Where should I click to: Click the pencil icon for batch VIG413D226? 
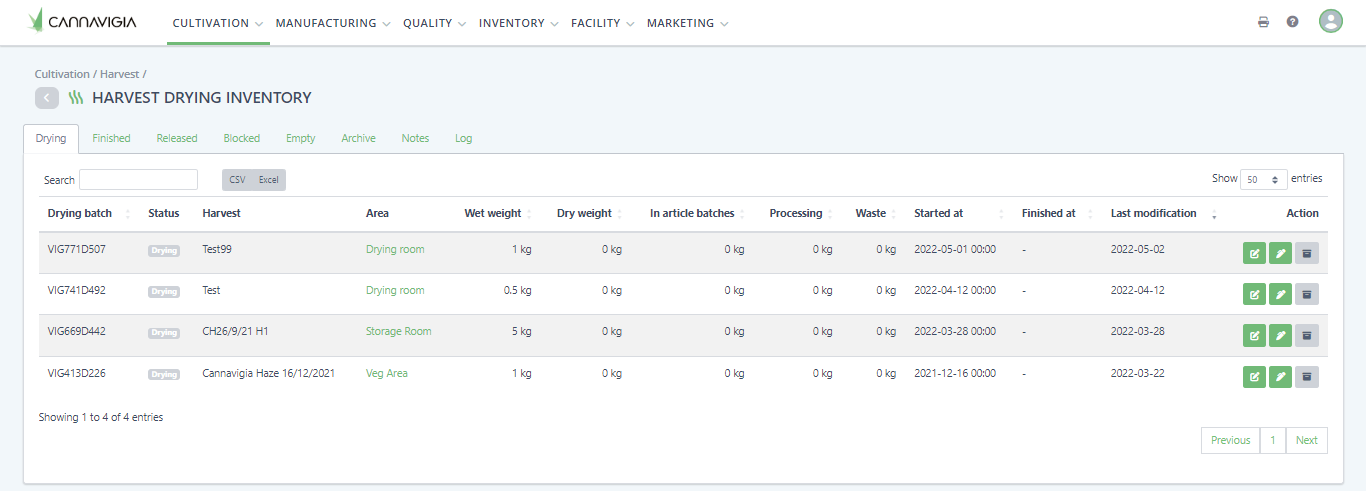1280,377
